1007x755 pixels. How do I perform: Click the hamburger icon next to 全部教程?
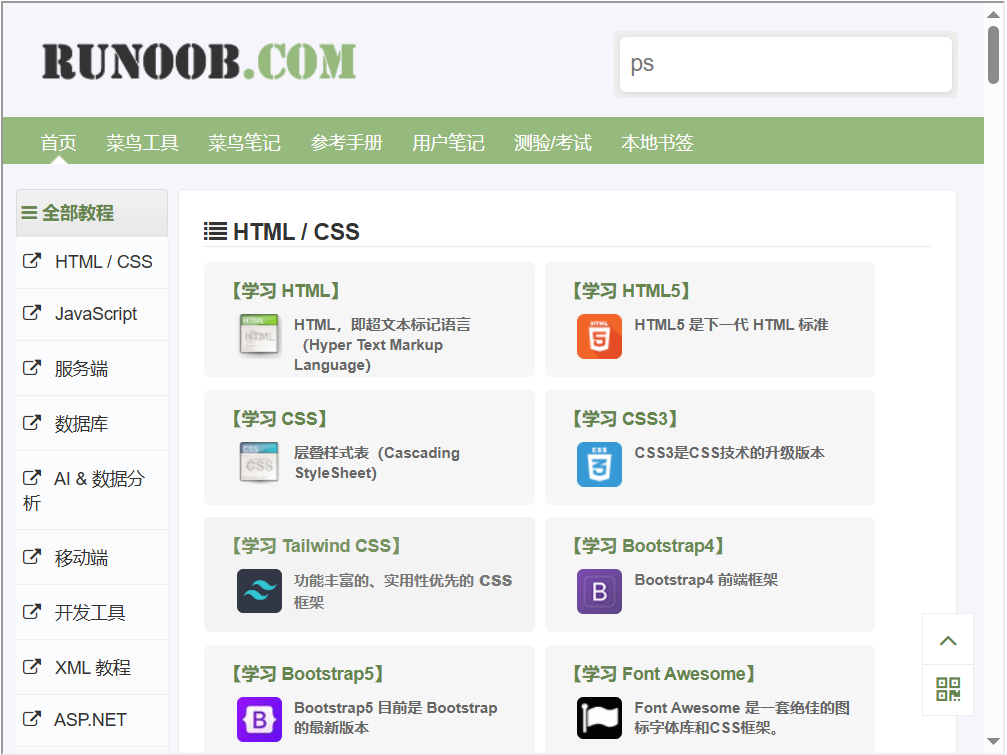coord(29,213)
